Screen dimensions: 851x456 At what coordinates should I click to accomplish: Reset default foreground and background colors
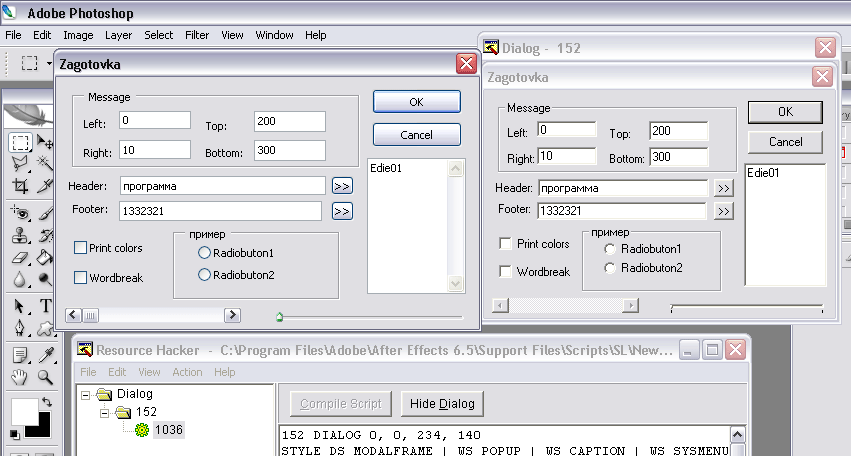click(15, 434)
